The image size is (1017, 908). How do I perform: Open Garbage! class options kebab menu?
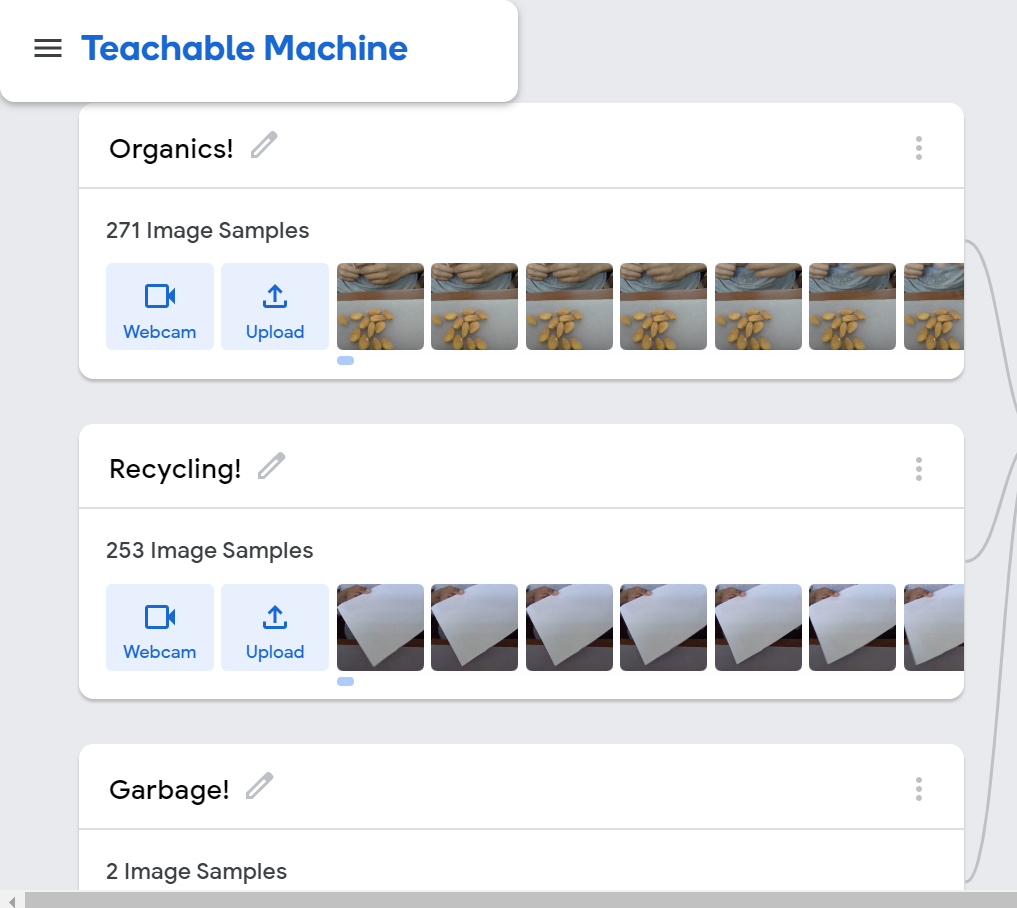(918, 789)
